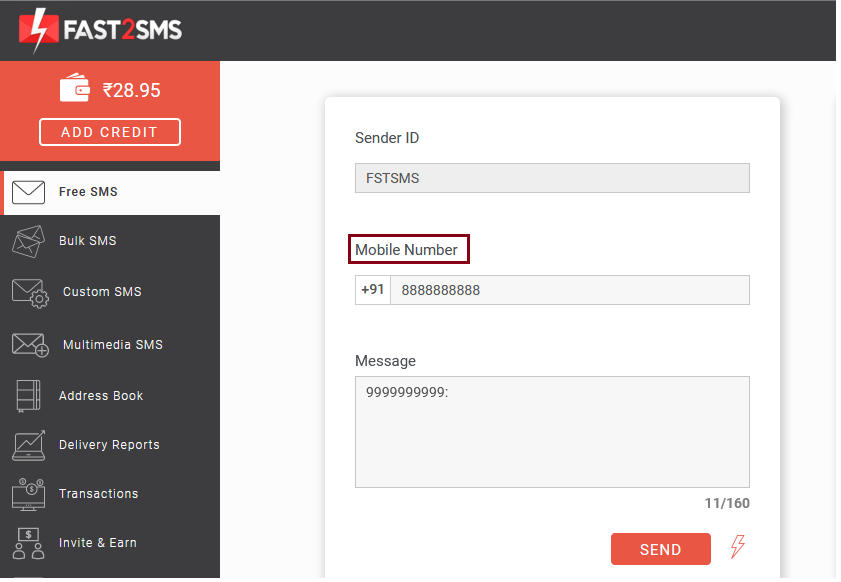Image resolution: width=841 pixels, height=582 pixels.
Task: Select the Bulk SMS envelopes icon
Action: pyautogui.click(x=28, y=242)
